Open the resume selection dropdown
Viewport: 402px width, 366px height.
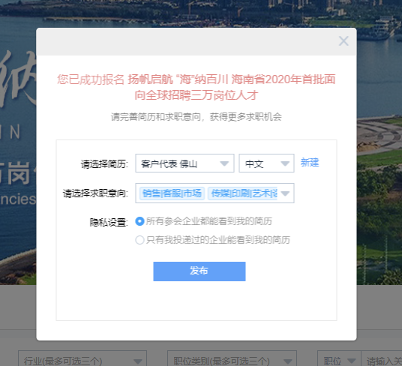coord(185,163)
